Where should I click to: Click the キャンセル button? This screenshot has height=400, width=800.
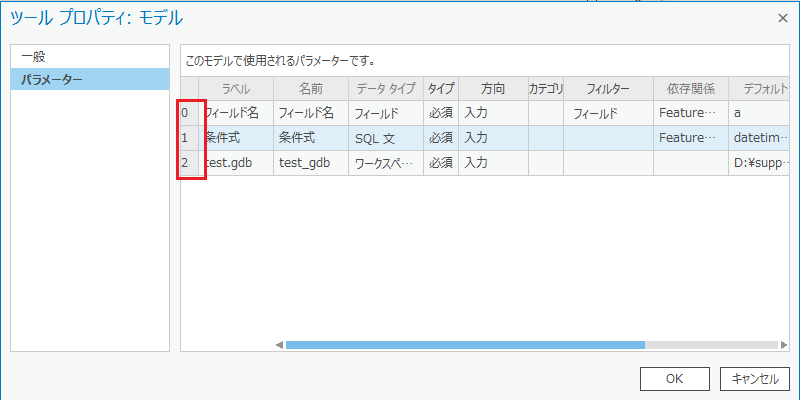755,379
